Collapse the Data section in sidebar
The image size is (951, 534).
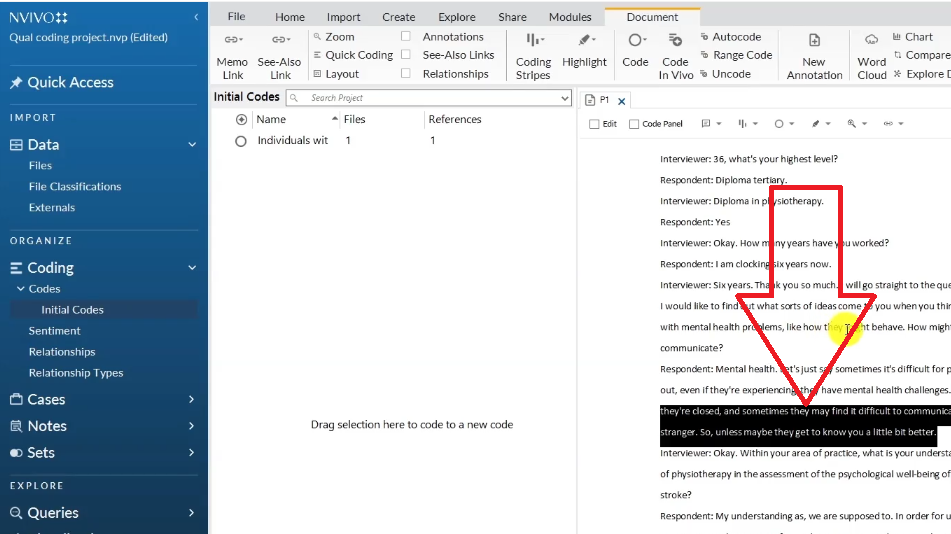point(192,145)
